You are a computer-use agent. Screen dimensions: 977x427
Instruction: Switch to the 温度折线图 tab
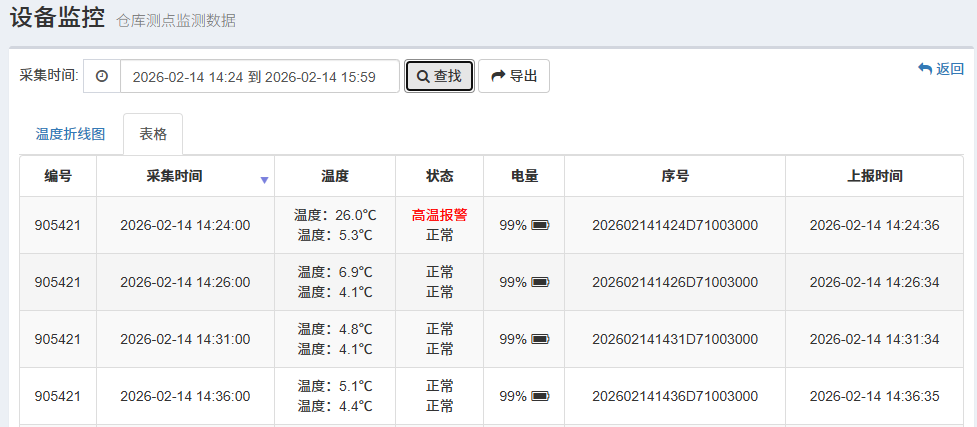(70, 134)
